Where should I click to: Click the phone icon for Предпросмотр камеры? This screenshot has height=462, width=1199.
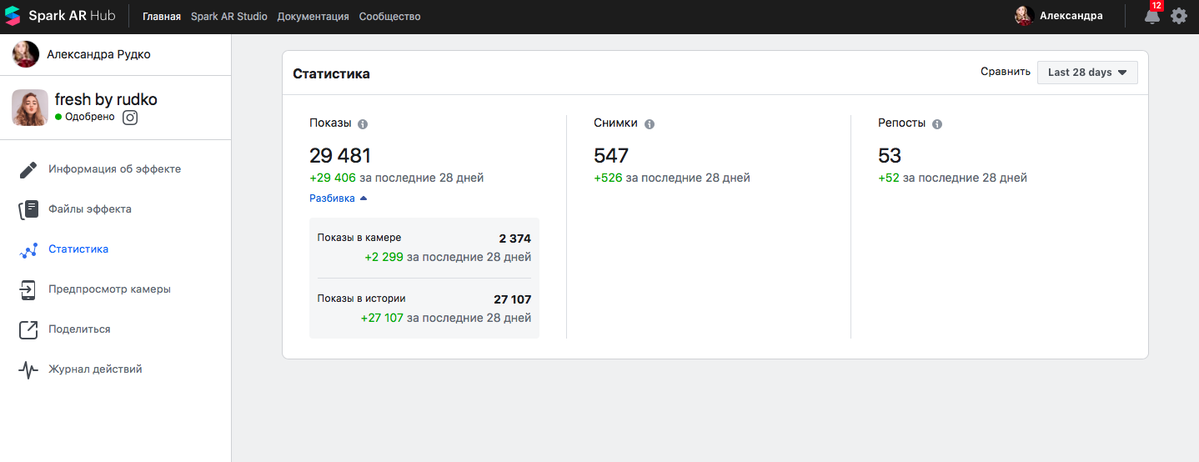[x=28, y=290]
